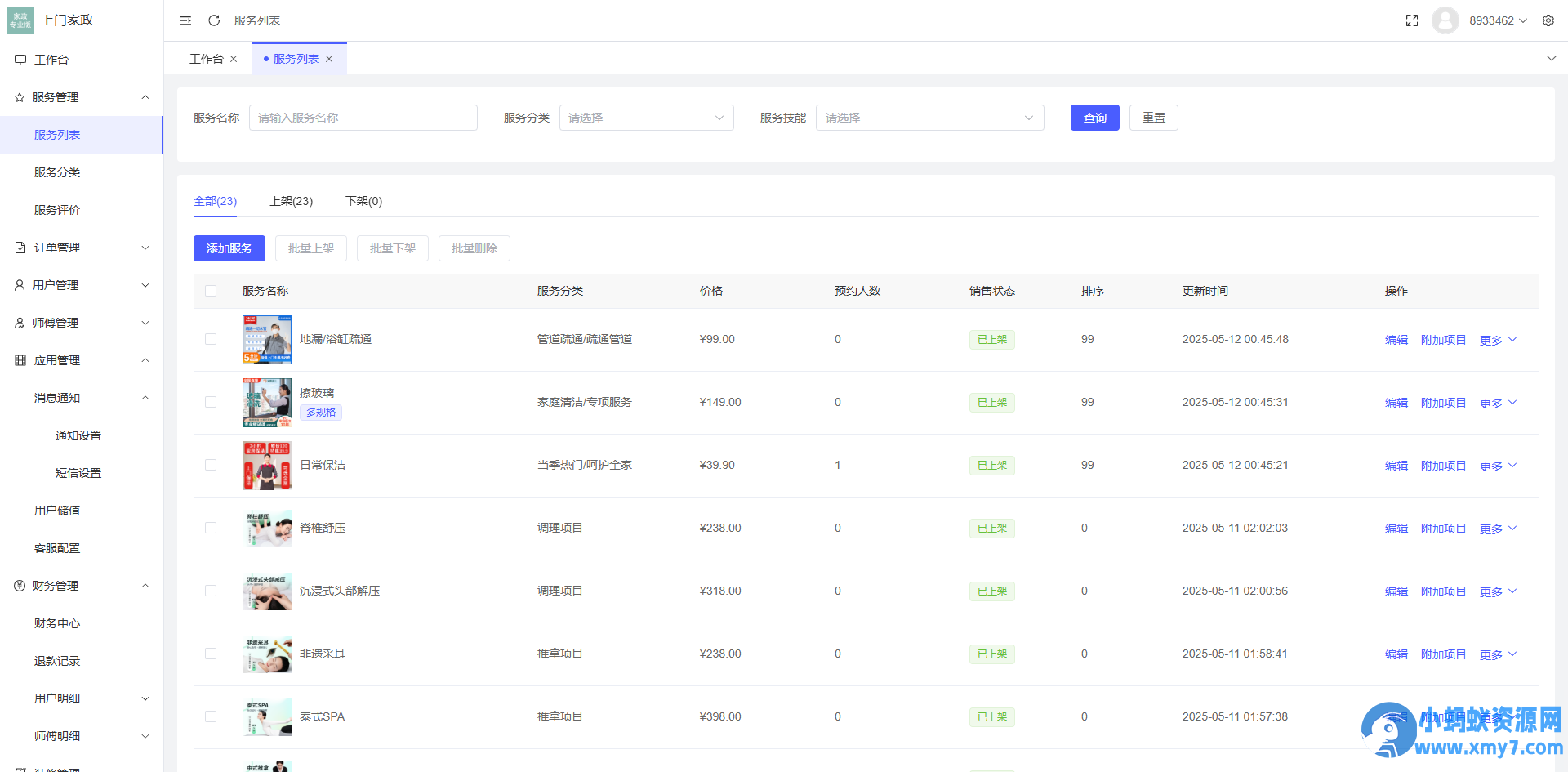Image resolution: width=1568 pixels, height=772 pixels.
Task: Switch to the 工作台 tab
Action: [207, 58]
